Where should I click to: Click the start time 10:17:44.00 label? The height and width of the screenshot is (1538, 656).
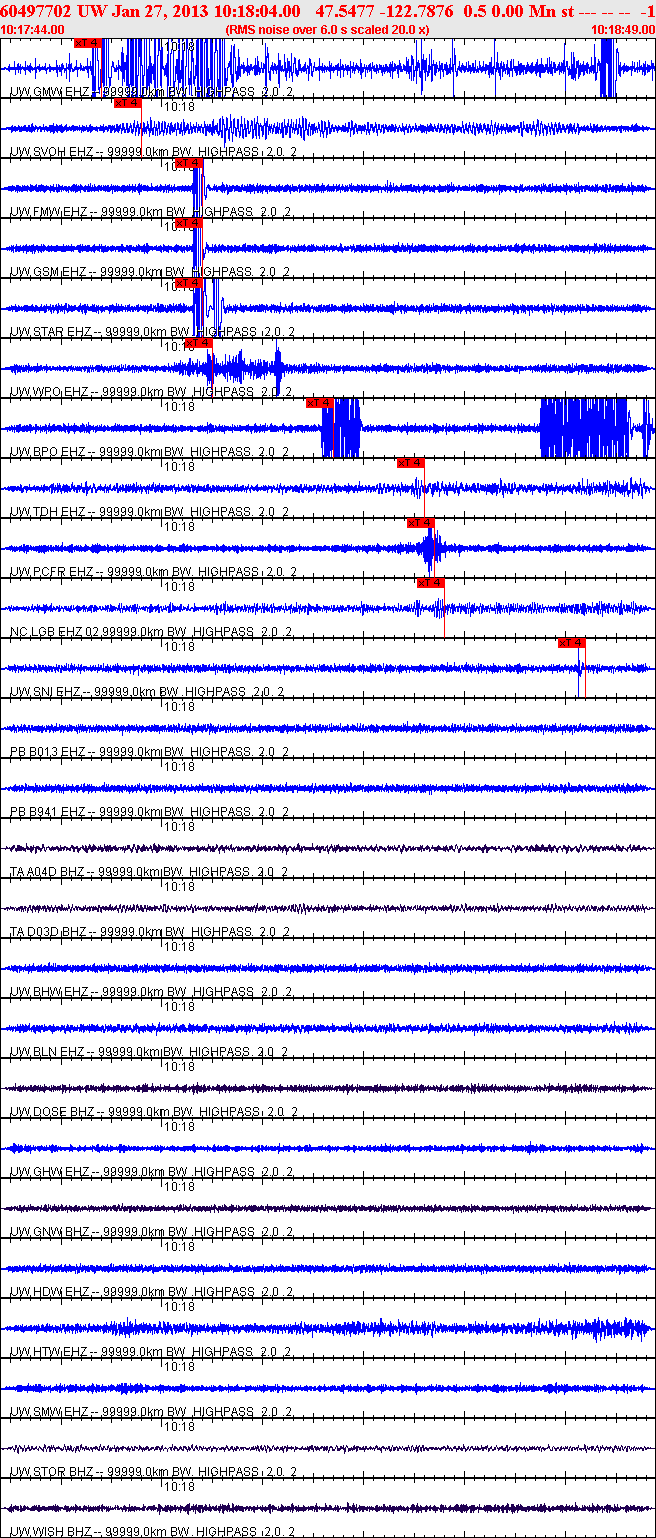pyautogui.click(x=33, y=30)
